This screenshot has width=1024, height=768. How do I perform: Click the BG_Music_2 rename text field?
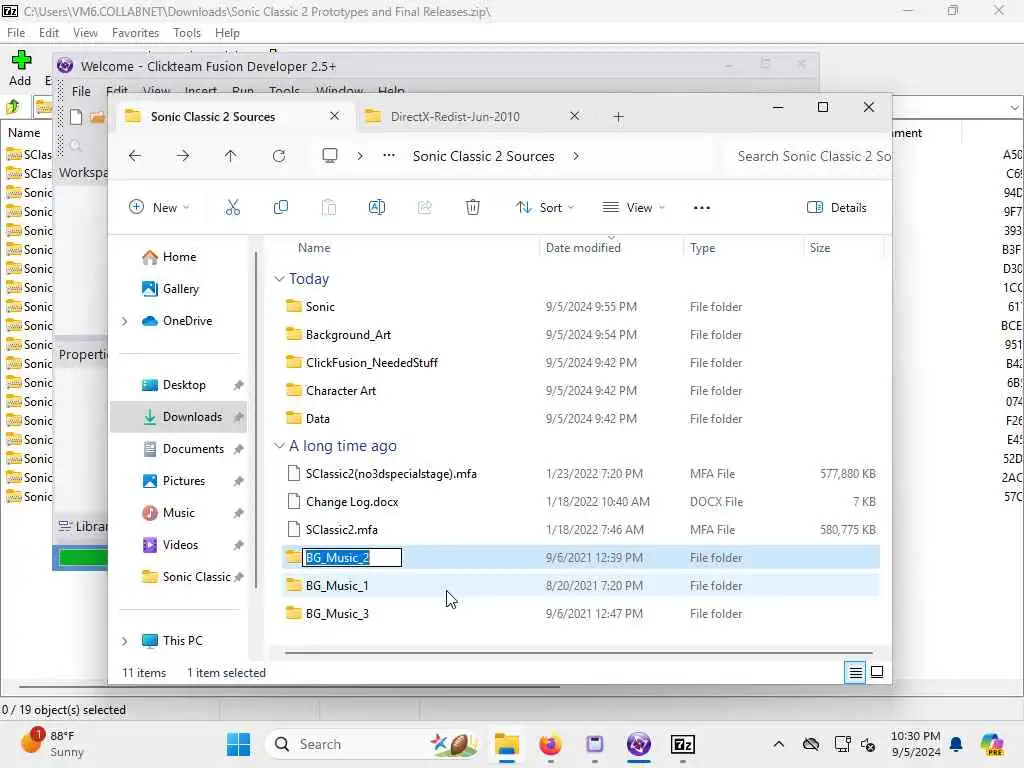(x=352, y=557)
